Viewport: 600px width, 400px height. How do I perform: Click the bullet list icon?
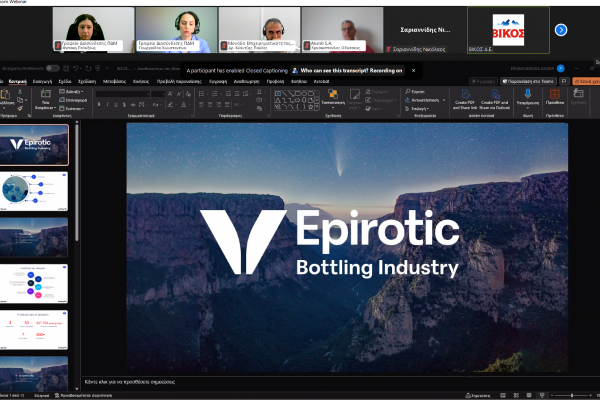(202, 93)
